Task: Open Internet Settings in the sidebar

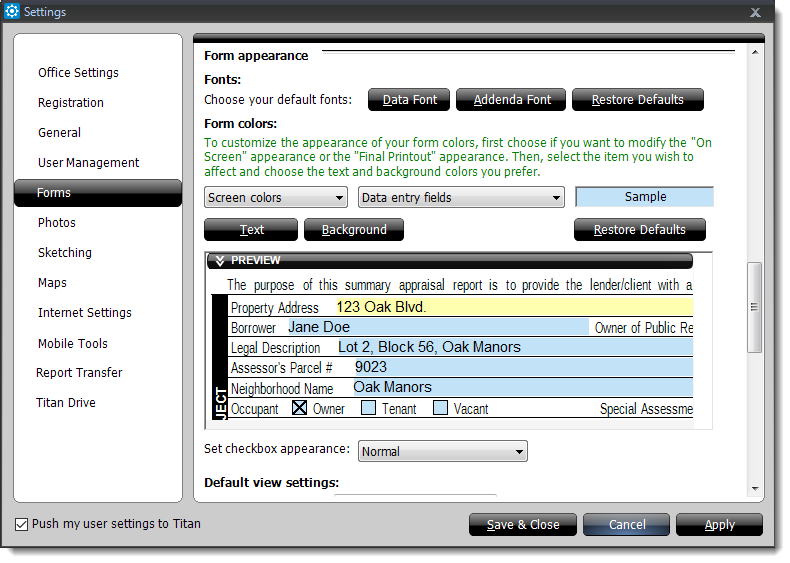Action: (x=85, y=313)
